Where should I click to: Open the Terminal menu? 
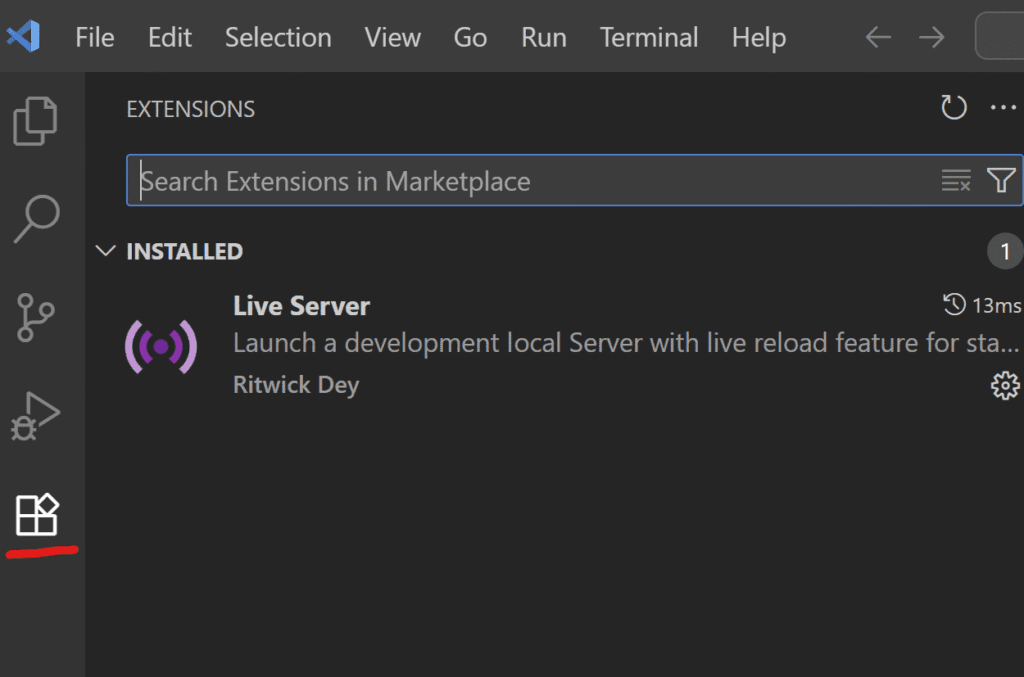[x=648, y=37]
